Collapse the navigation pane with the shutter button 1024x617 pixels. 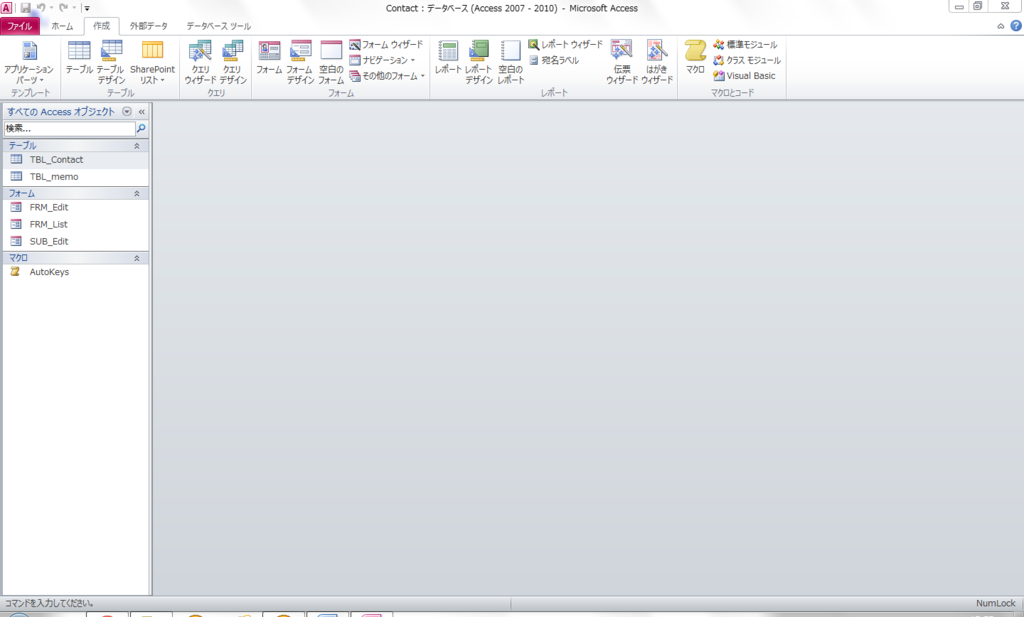click(142, 112)
